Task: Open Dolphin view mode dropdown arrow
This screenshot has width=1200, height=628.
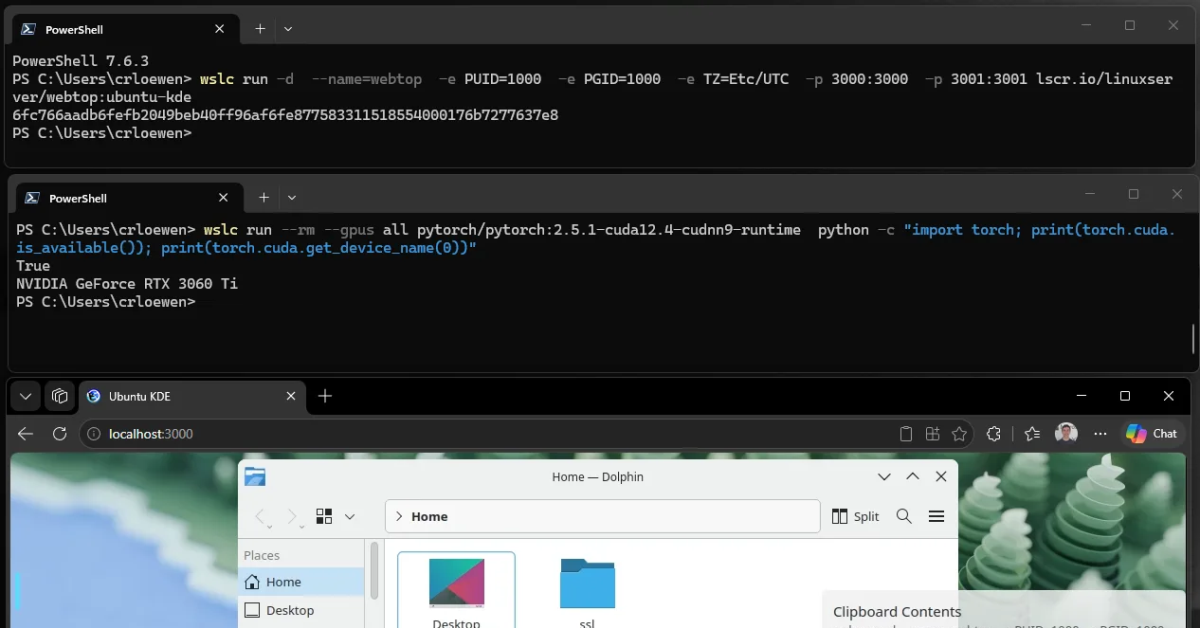Action: [349, 516]
